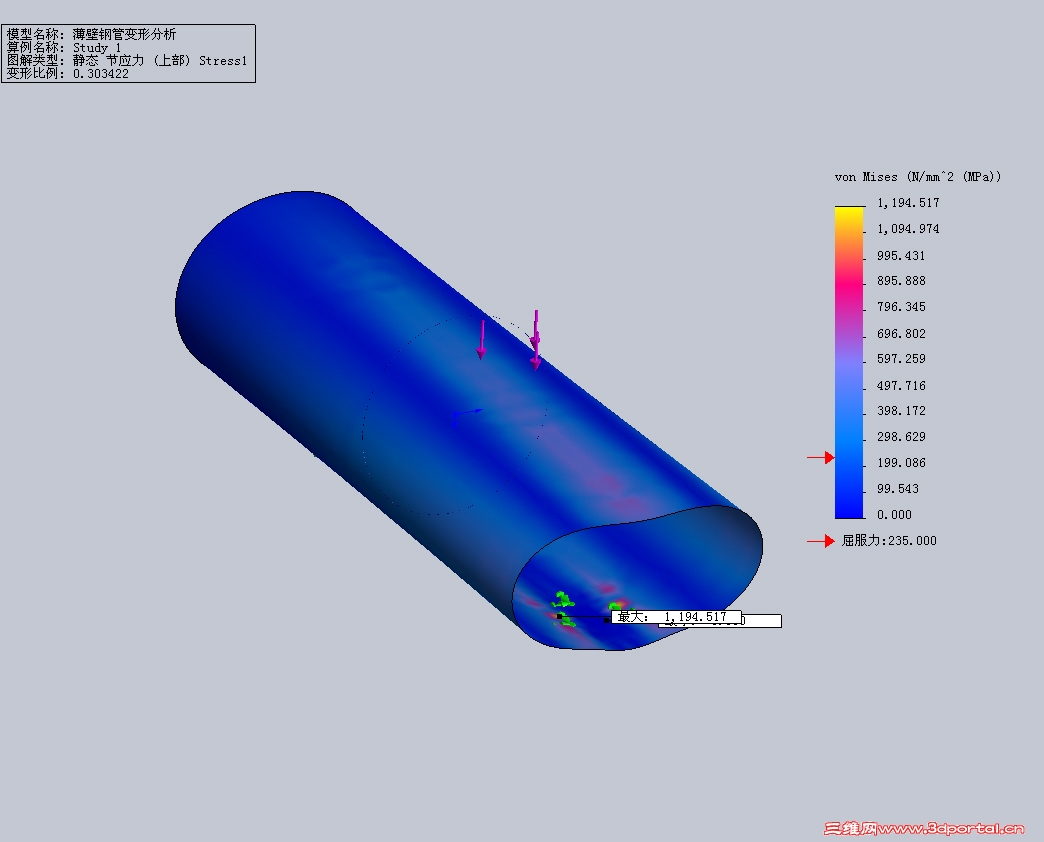The width and height of the screenshot is (1044, 842).
Task: Click the red yield marker arrow beside color bar
Action: coord(820,457)
